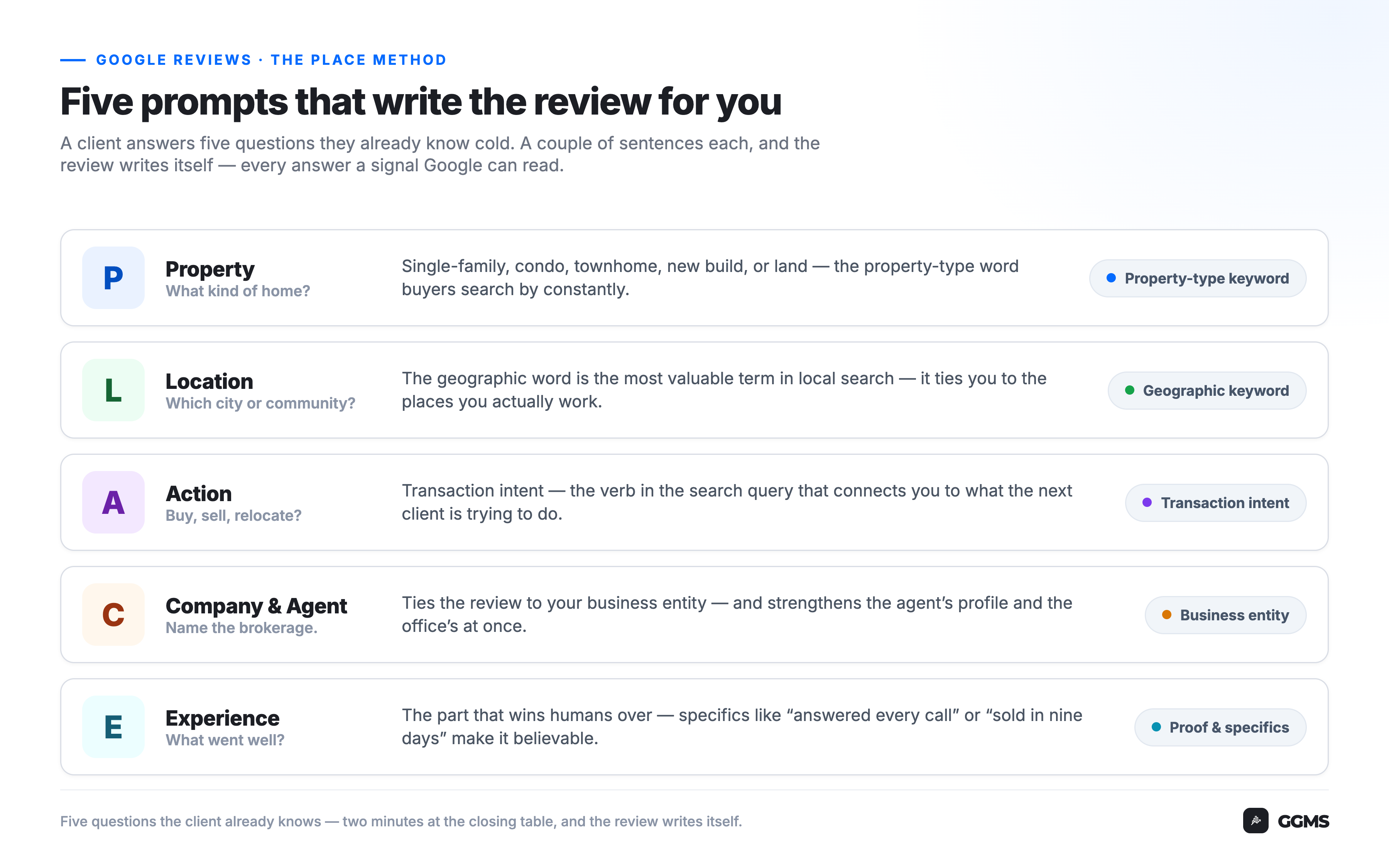This screenshot has height=868, width=1389.
Task: Select the Proof & specifics tag
Action: (1220, 727)
